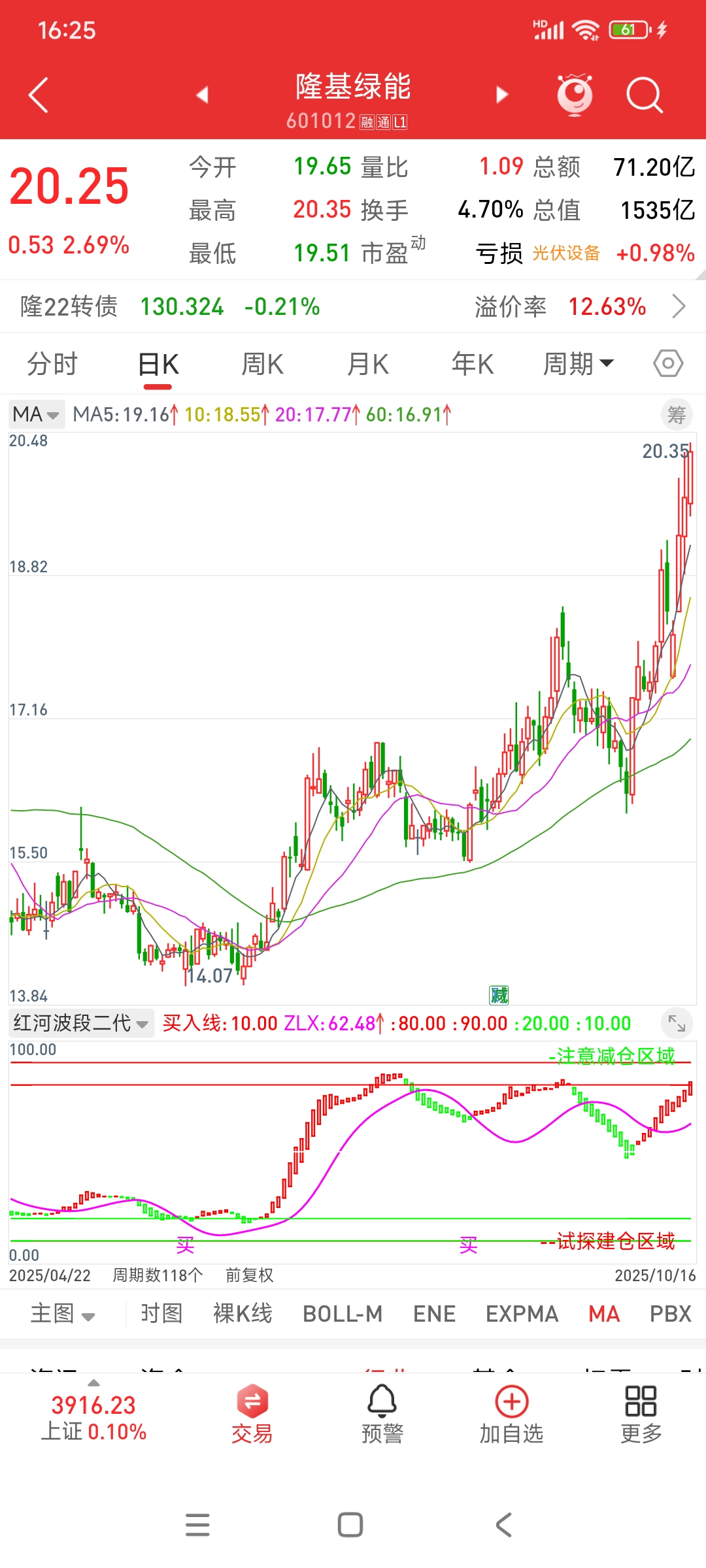Tap 溢价率 12.63% value
Image resolution: width=706 pixels, height=1568 pixels.
[x=607, y=306]
